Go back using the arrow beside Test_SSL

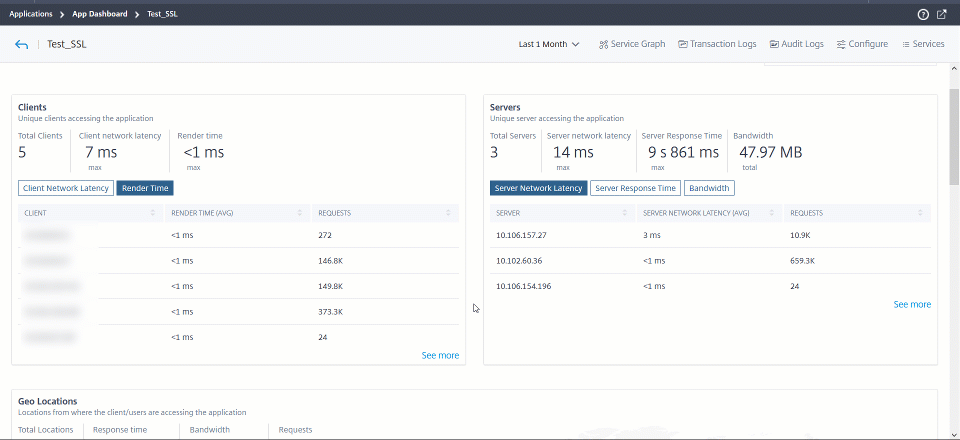pyautogui.click(x=21, y=44)
